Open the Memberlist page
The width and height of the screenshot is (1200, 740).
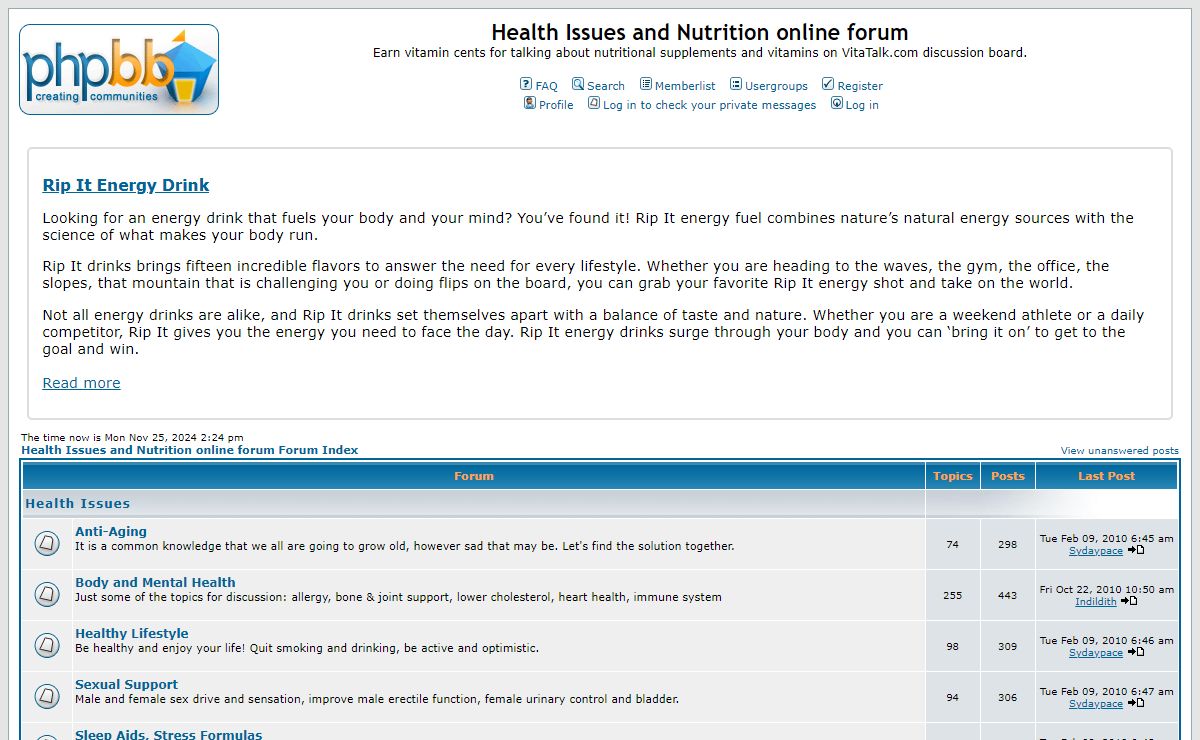tap(685, 86)
